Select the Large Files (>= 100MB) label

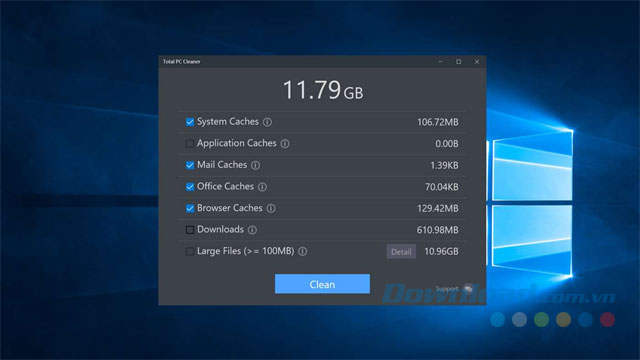tap(246, 251)
